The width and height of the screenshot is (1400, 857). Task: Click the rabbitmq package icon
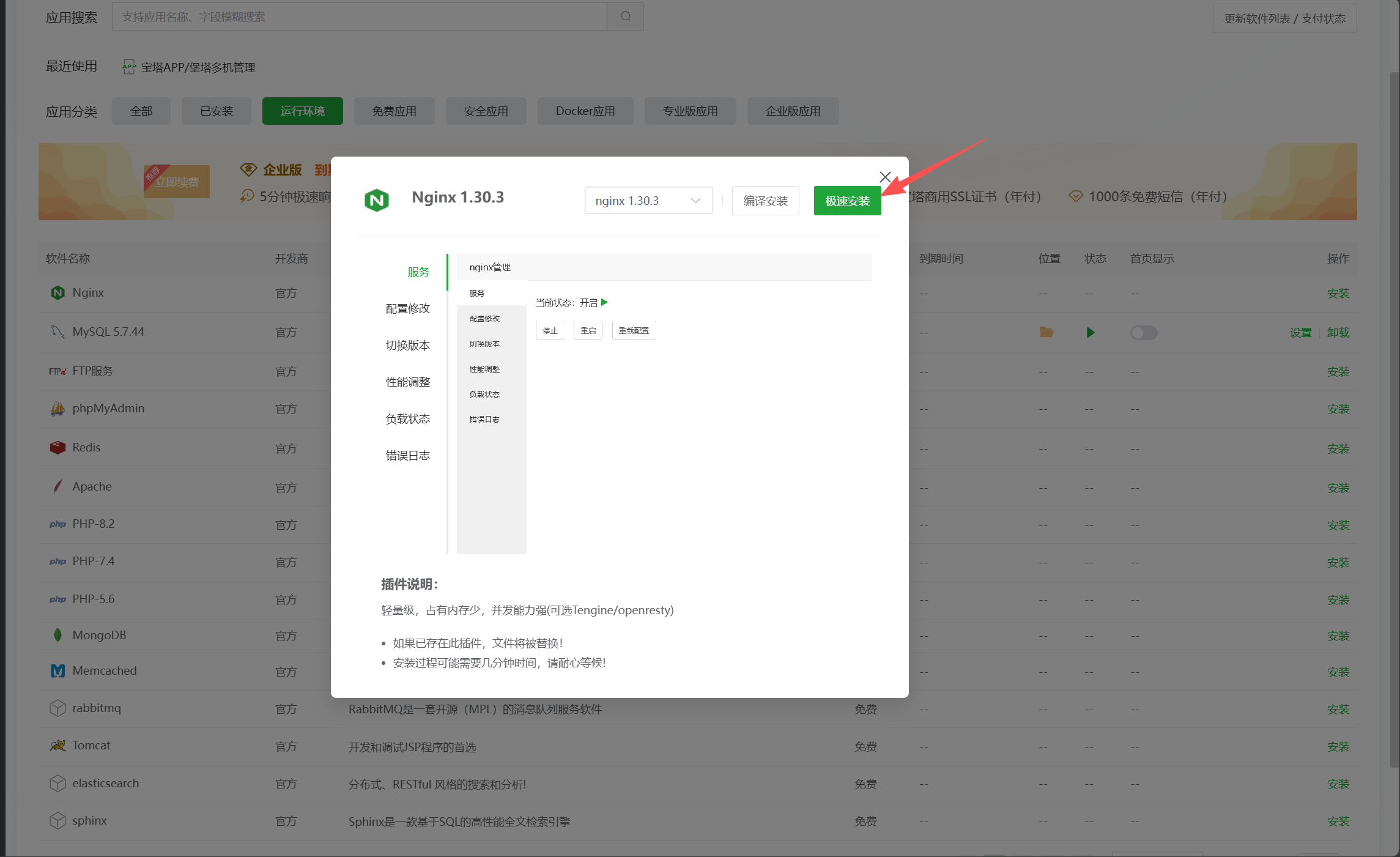[57, 708]
